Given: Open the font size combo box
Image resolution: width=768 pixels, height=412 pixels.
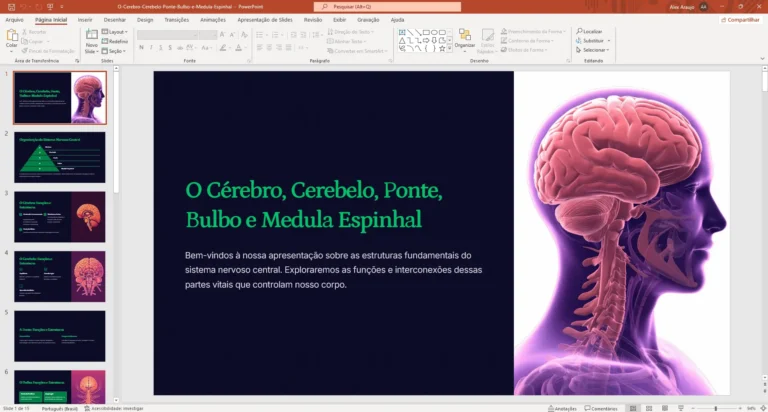Looking at the screenshot, I should 208,35.
